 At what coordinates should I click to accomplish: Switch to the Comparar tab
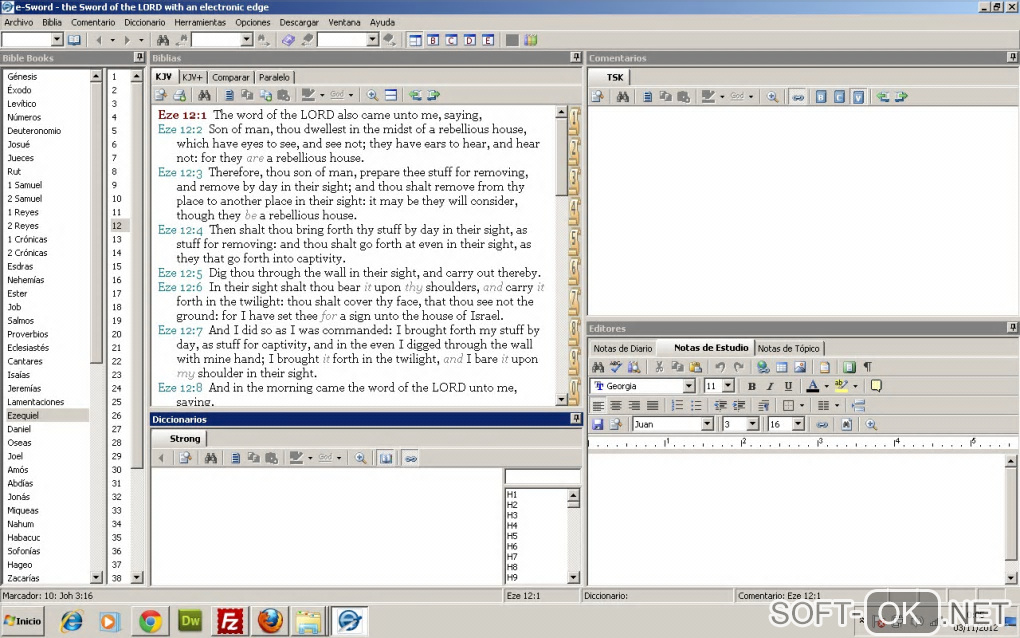click(230, 77)
